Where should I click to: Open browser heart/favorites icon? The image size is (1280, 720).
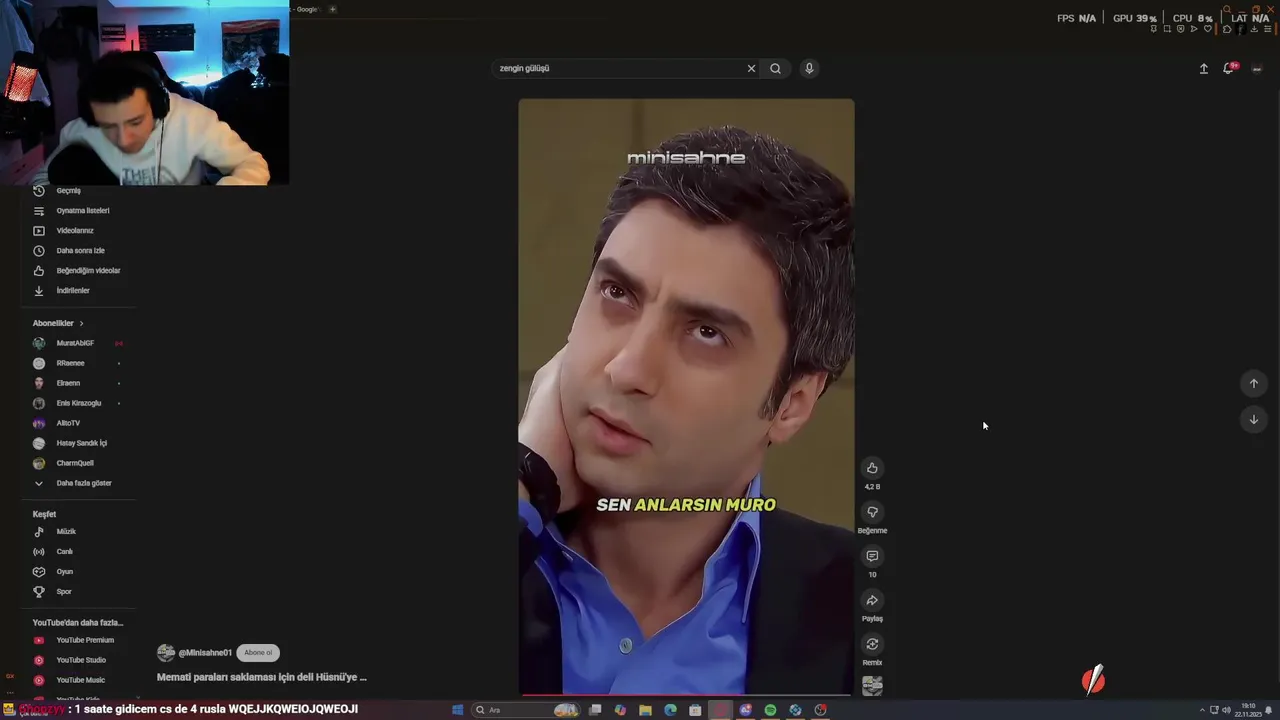[x=1207, y=29]
